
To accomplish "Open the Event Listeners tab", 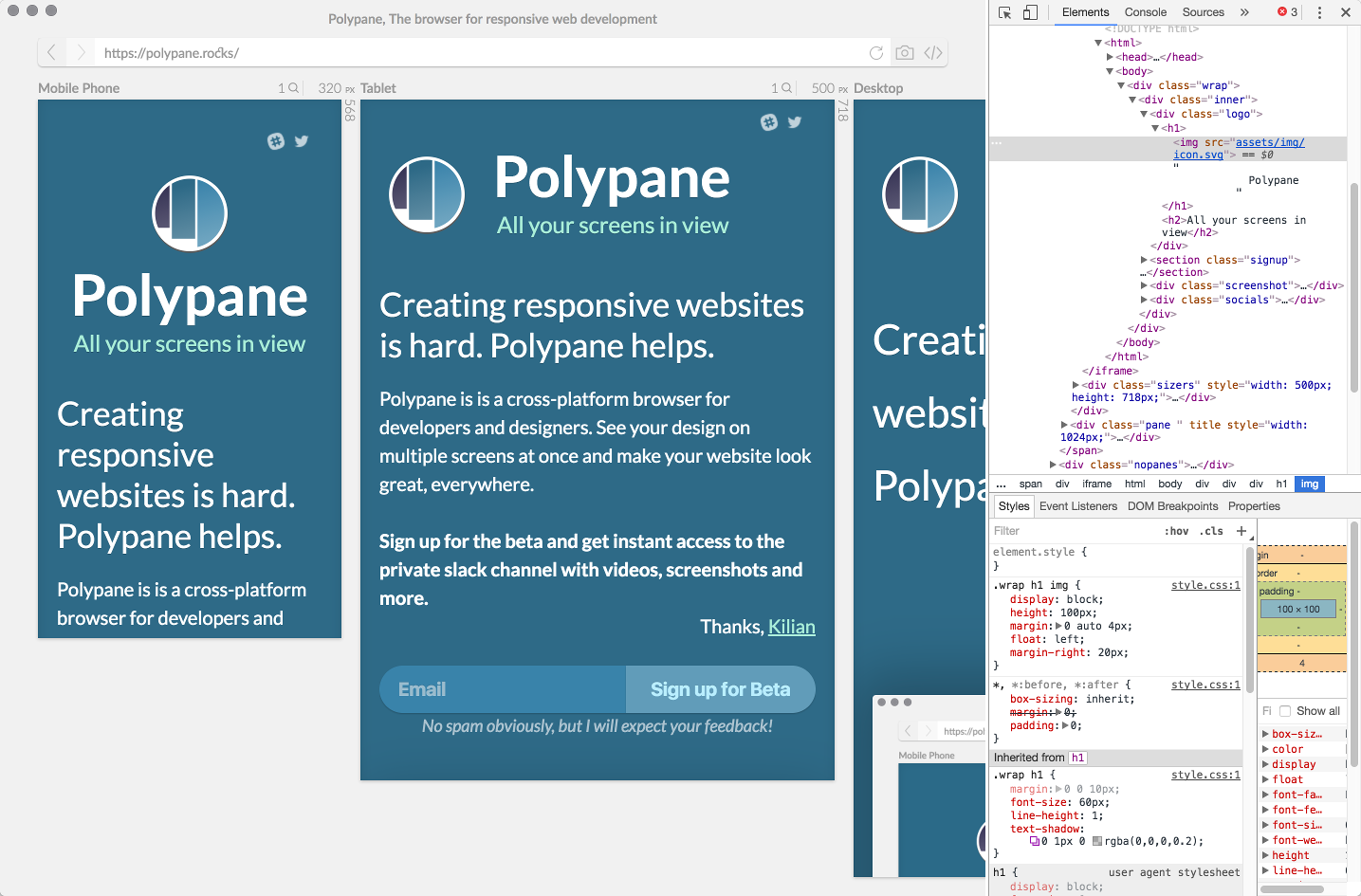I will [1077, 506].
